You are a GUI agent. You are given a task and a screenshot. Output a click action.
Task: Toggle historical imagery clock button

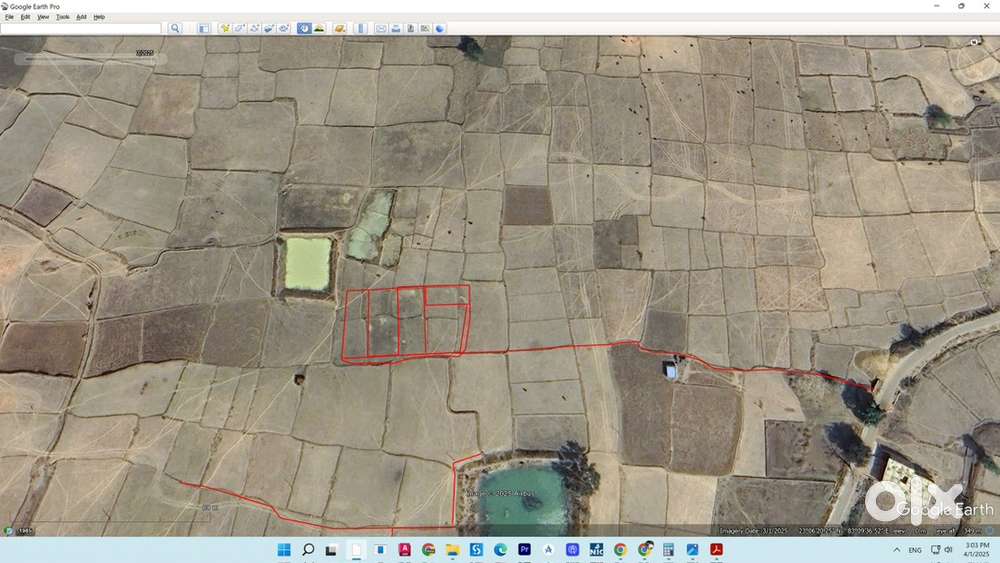click(304, 29)
